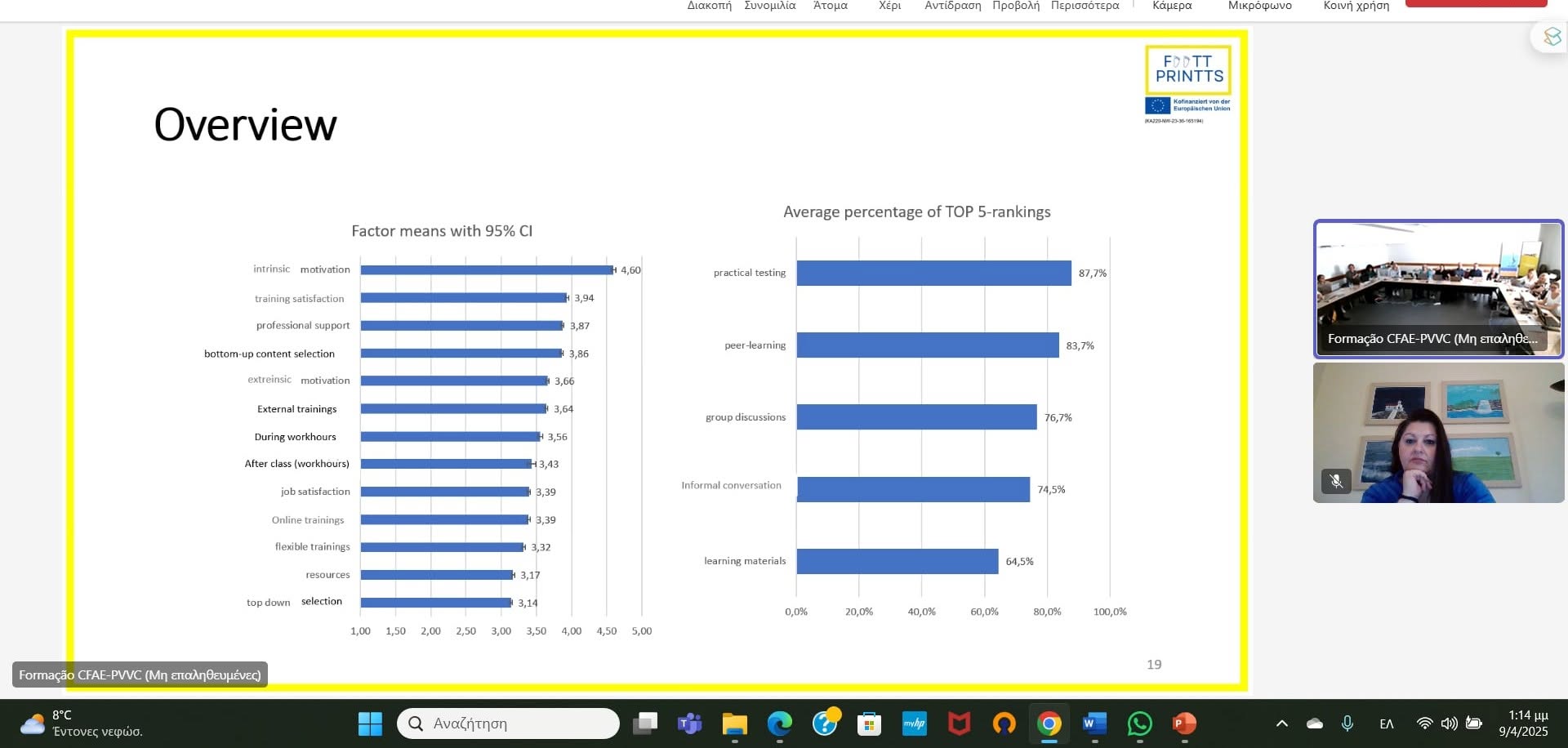Toggle the Μικρόφωνο microphone mute

pos(1259,6)
